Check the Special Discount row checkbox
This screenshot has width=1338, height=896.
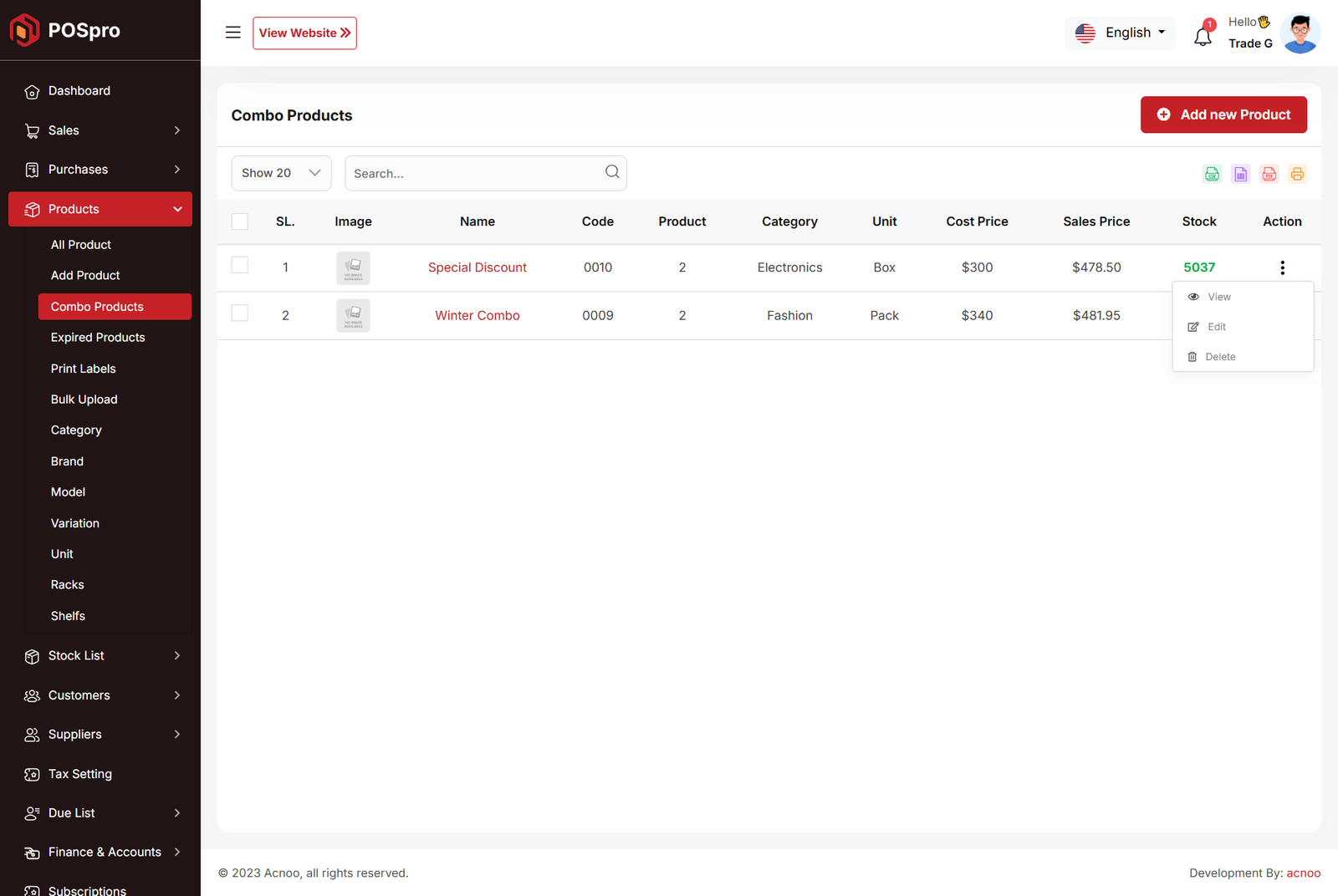[x=240, y=265]
